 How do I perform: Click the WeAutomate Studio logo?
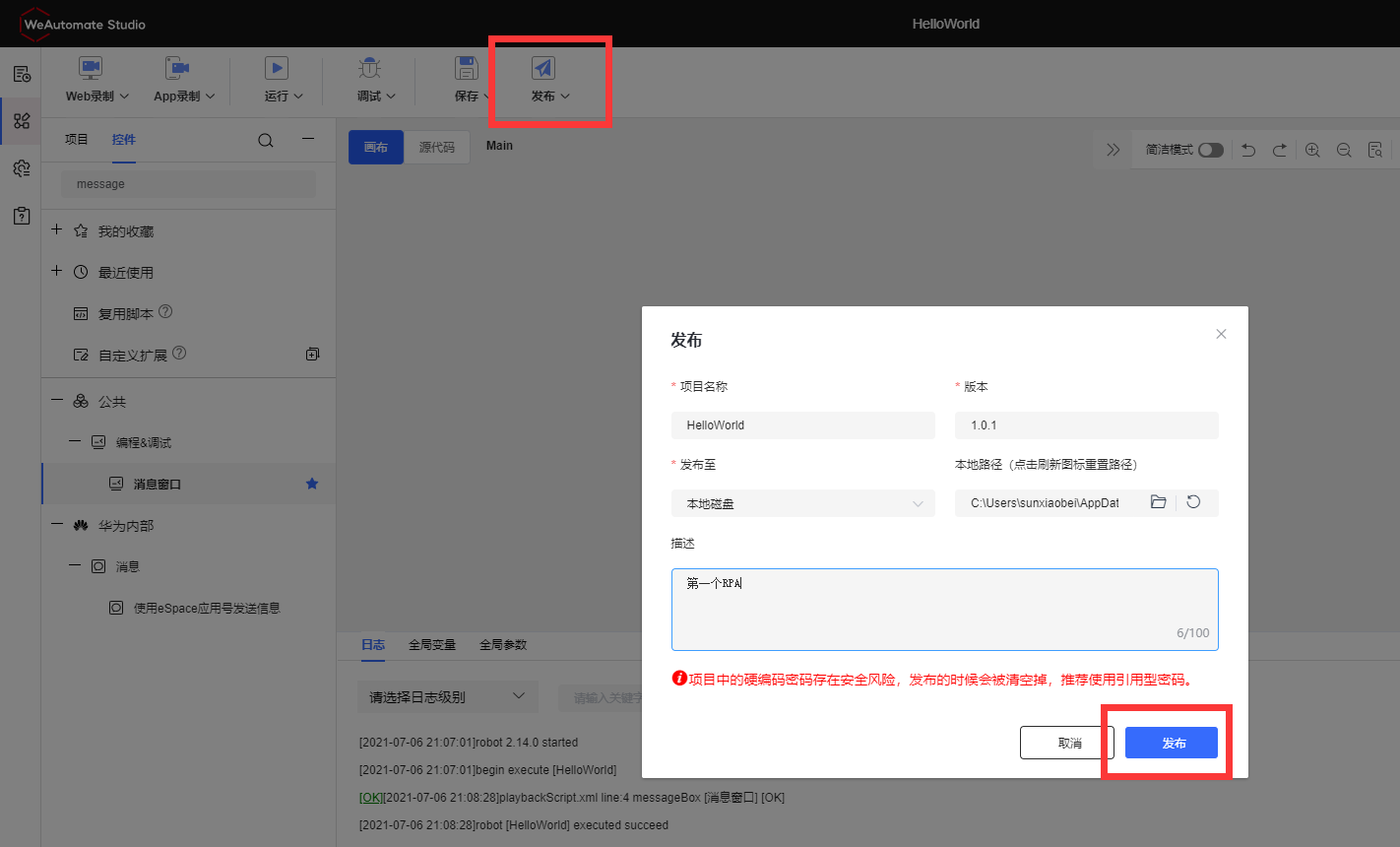[83, 24]
